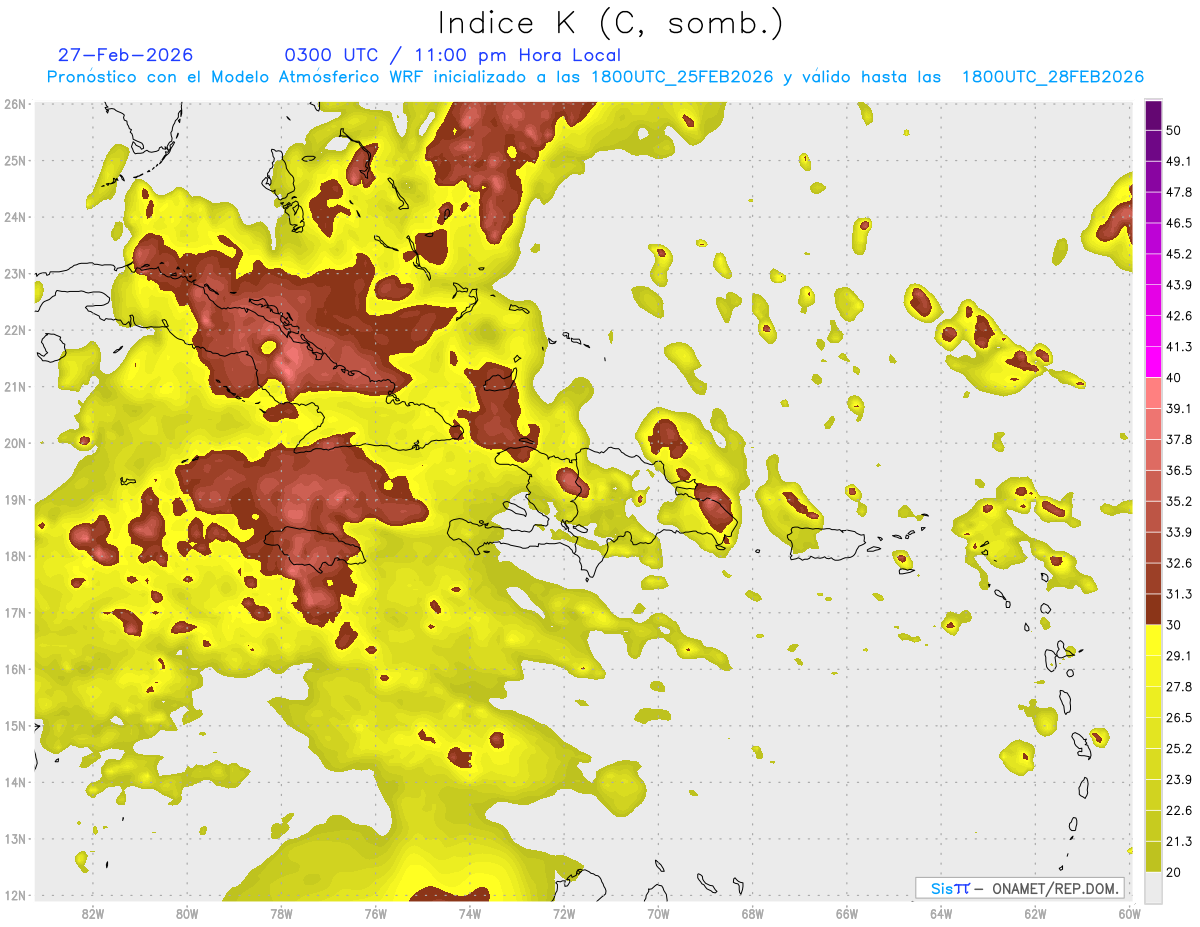Screen dimensions: 1200x927
Task: Pick the dark purple segment above 50
Action: point(1153,114)
